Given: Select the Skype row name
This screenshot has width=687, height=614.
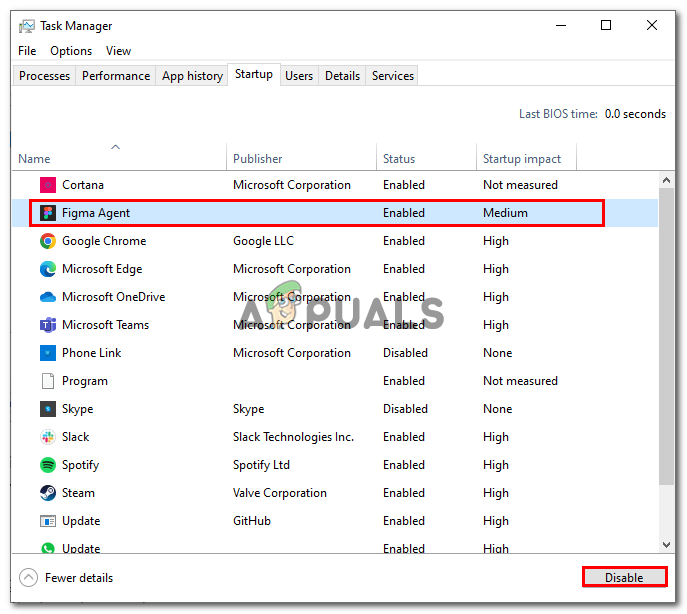Looking at the screenshot, I should (78, 409).
